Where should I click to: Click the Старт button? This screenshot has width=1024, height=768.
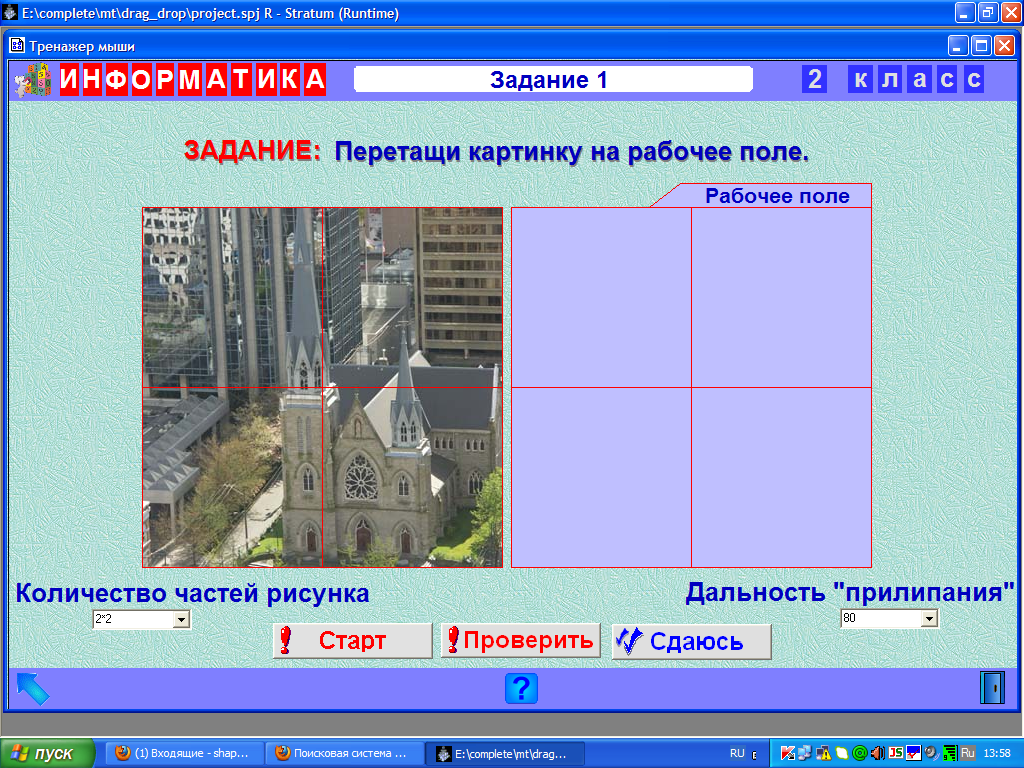(x=353, y=641)
